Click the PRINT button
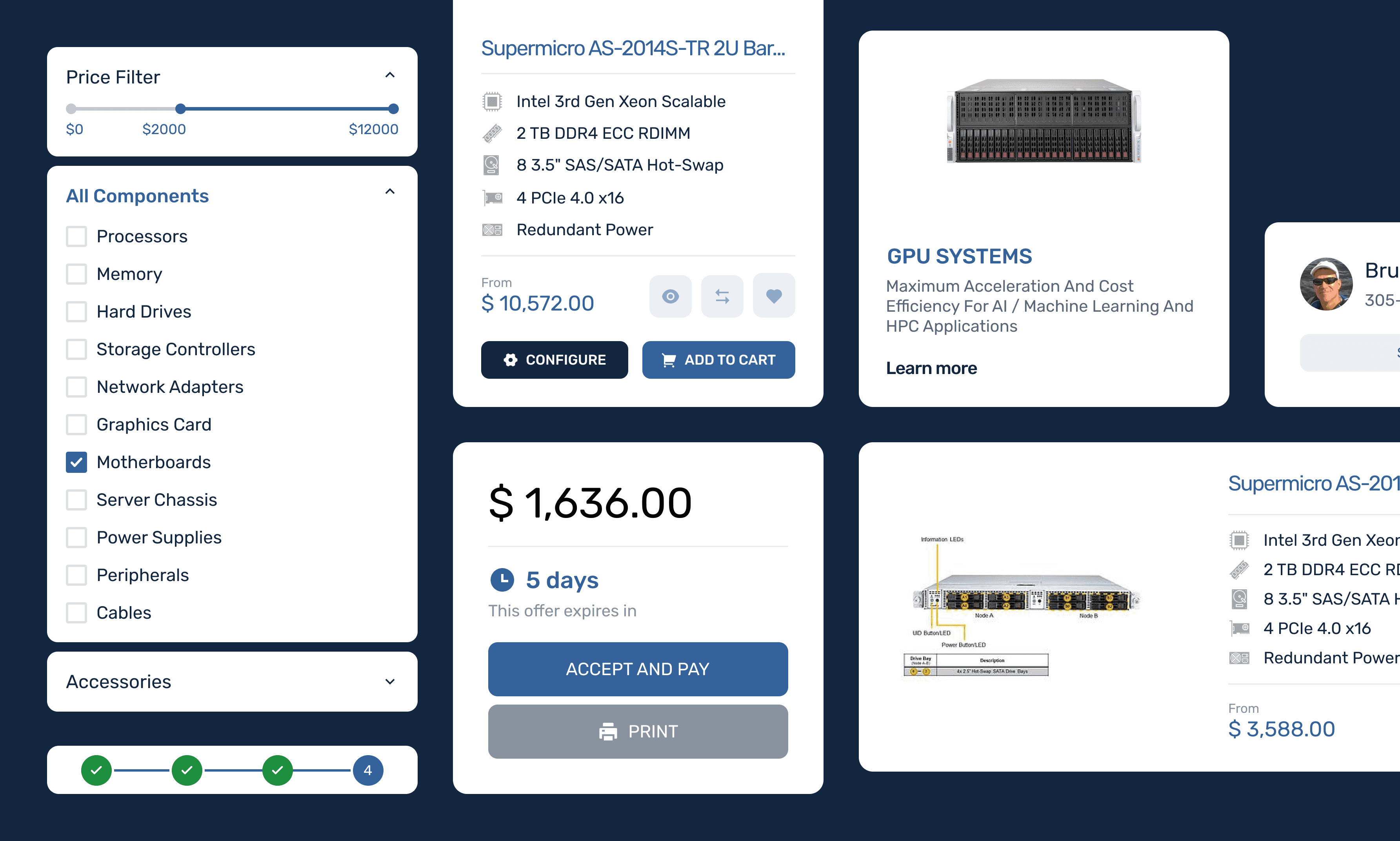 tap(638, 732)
